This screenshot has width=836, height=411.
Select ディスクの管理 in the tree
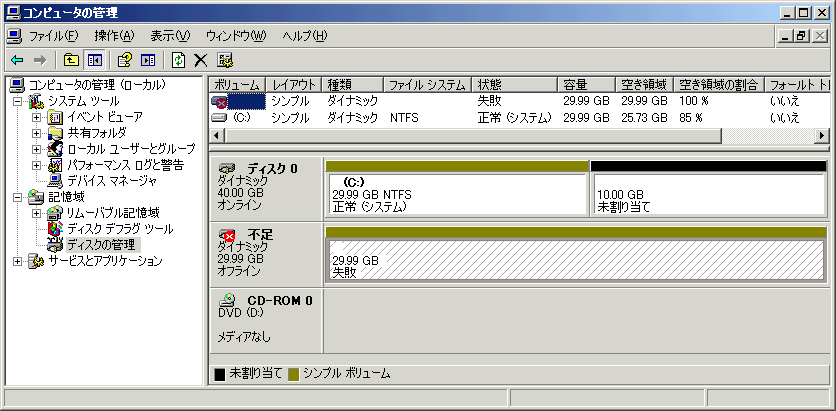pyautogui.click(x=103, y=245)
